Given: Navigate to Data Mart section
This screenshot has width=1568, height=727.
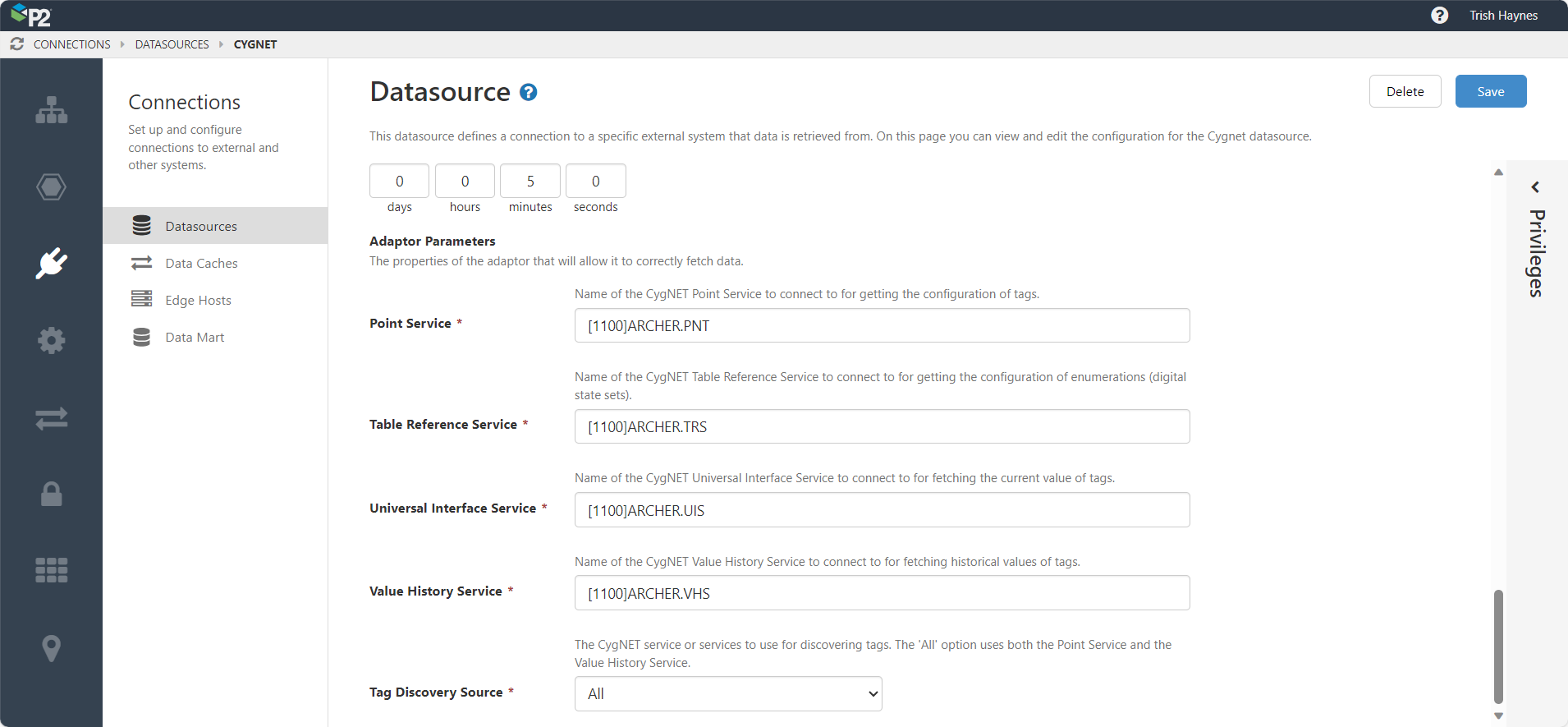Looking at the screenshot, I should click(195, 338).
